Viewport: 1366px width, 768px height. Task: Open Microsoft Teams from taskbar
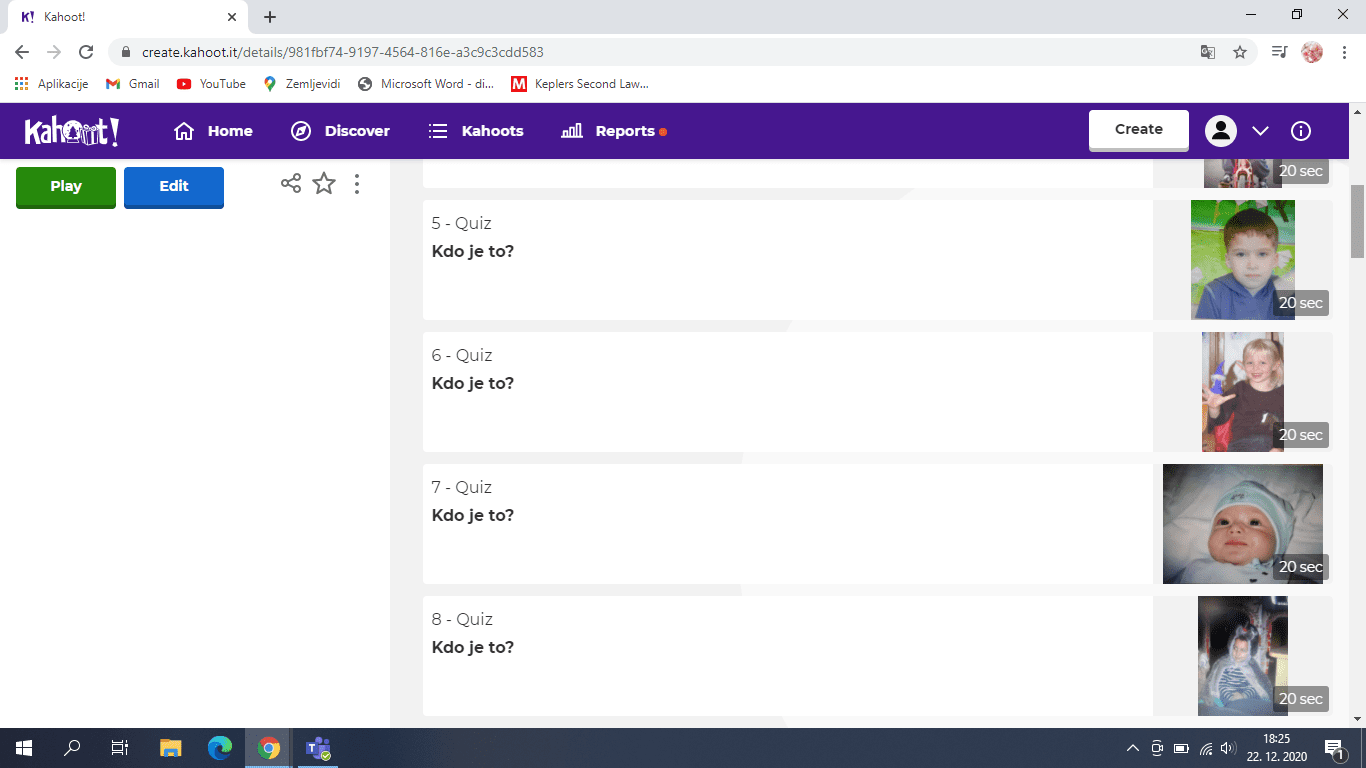coord(318,748)
